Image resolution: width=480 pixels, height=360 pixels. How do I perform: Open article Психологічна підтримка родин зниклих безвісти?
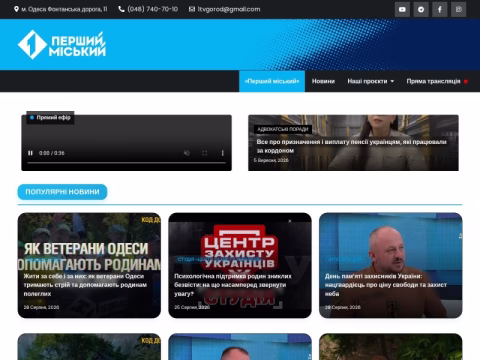coord(233,285)
